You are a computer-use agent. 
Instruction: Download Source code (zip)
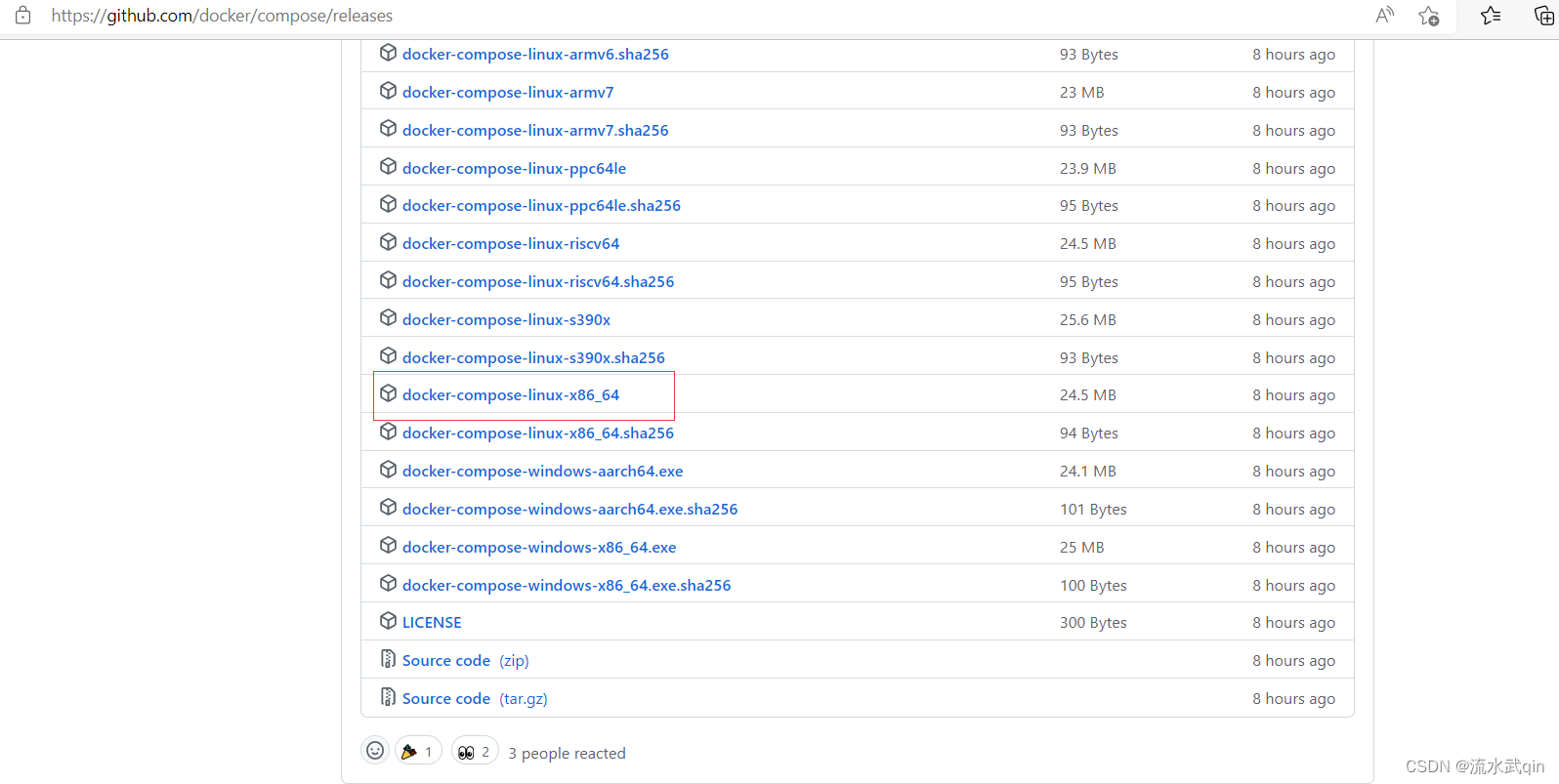click(465, 661)
